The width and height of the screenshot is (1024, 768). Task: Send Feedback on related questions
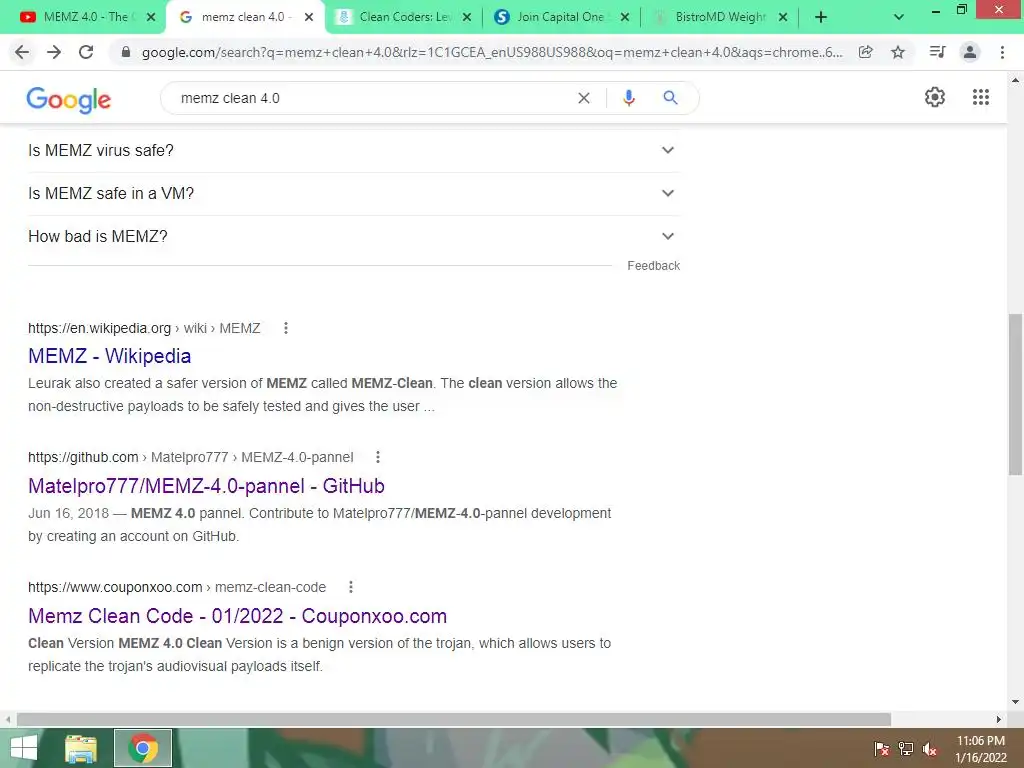[x=653, y=266]
